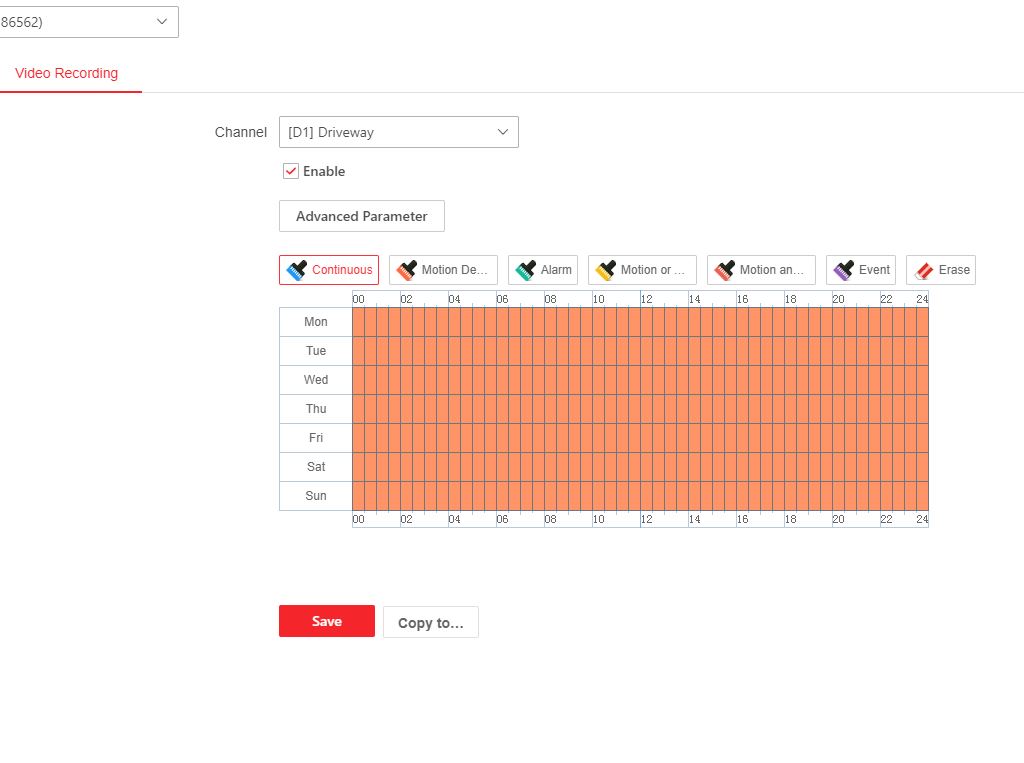This screenshot has width=1024, height=763.
Task: Click the Sun schedule row label
Action: (316, 496)
